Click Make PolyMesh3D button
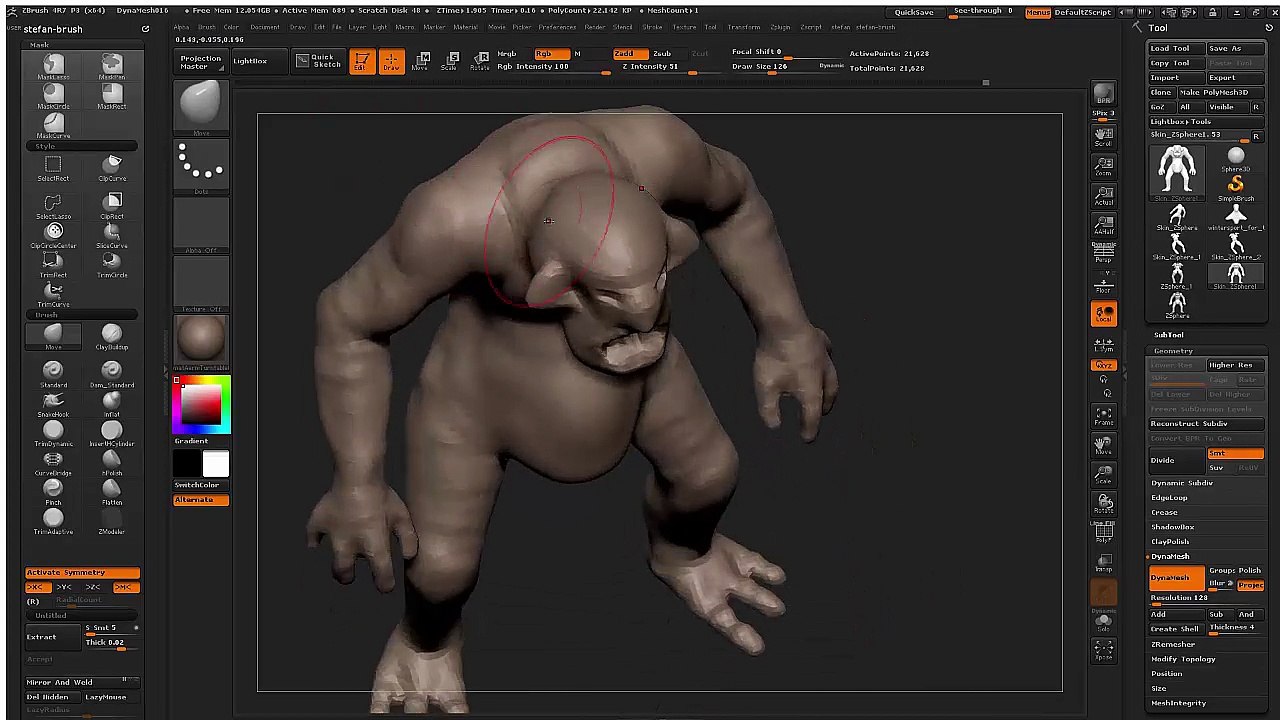 1219,92
